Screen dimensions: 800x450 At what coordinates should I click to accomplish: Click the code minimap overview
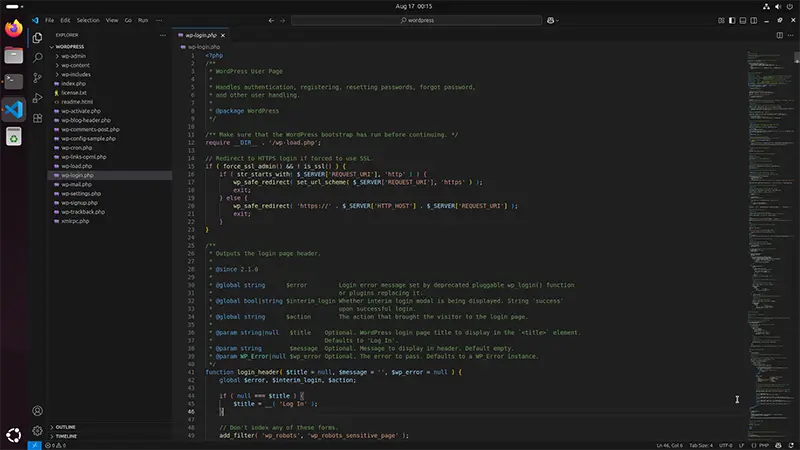pos(770,245)
